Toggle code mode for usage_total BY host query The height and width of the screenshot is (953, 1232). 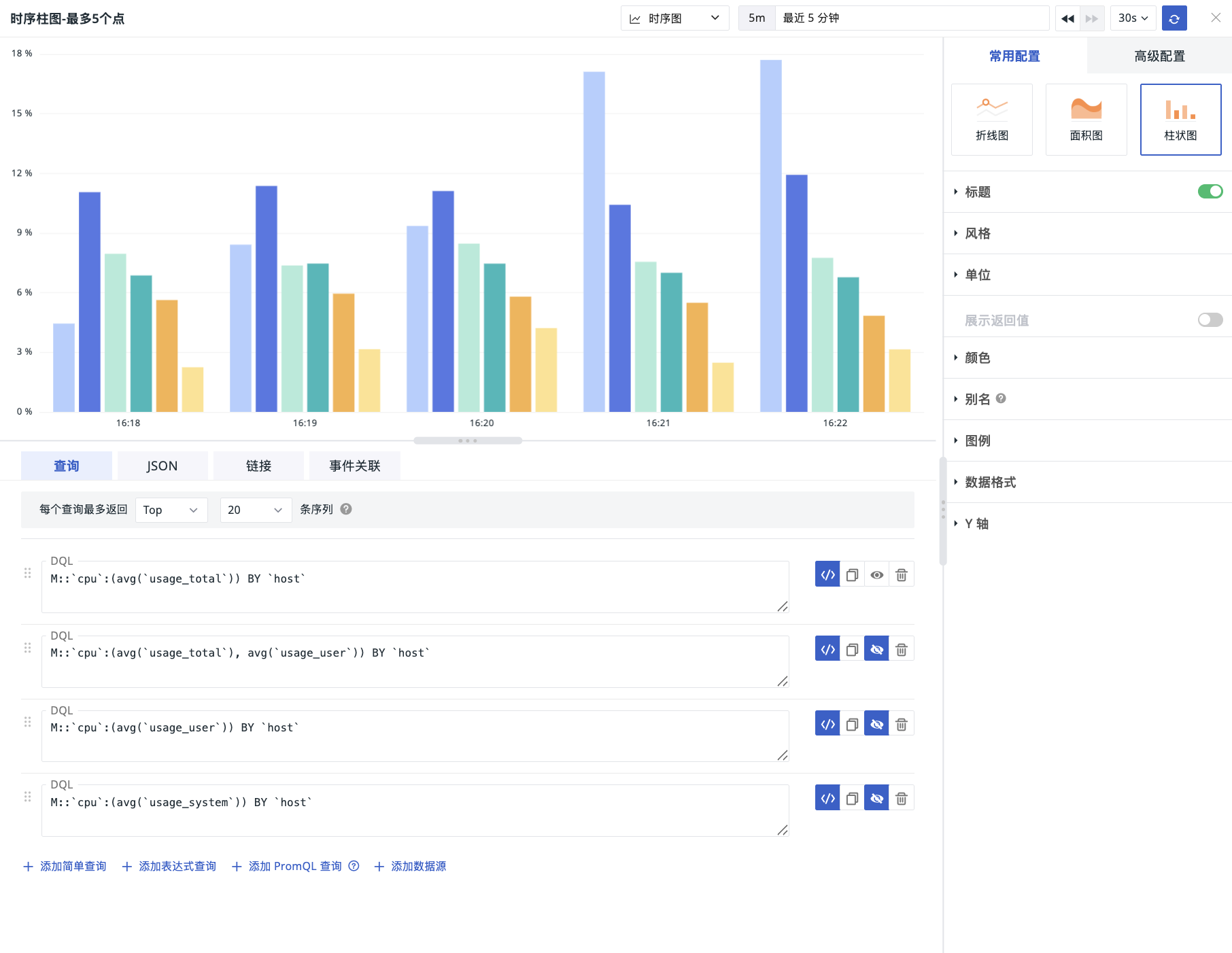827,575
